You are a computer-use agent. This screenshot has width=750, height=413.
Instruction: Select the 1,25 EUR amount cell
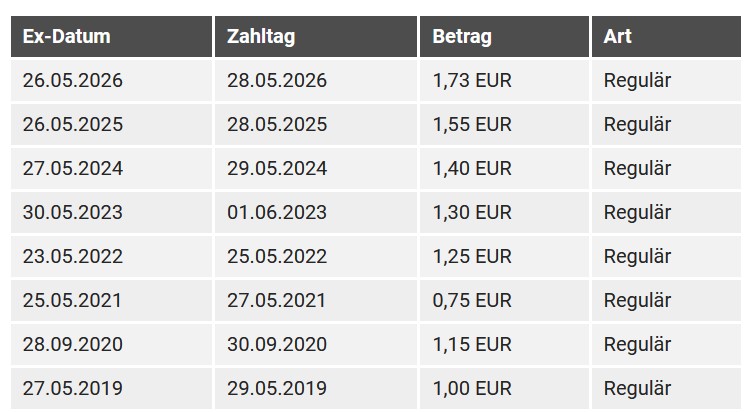504,257
